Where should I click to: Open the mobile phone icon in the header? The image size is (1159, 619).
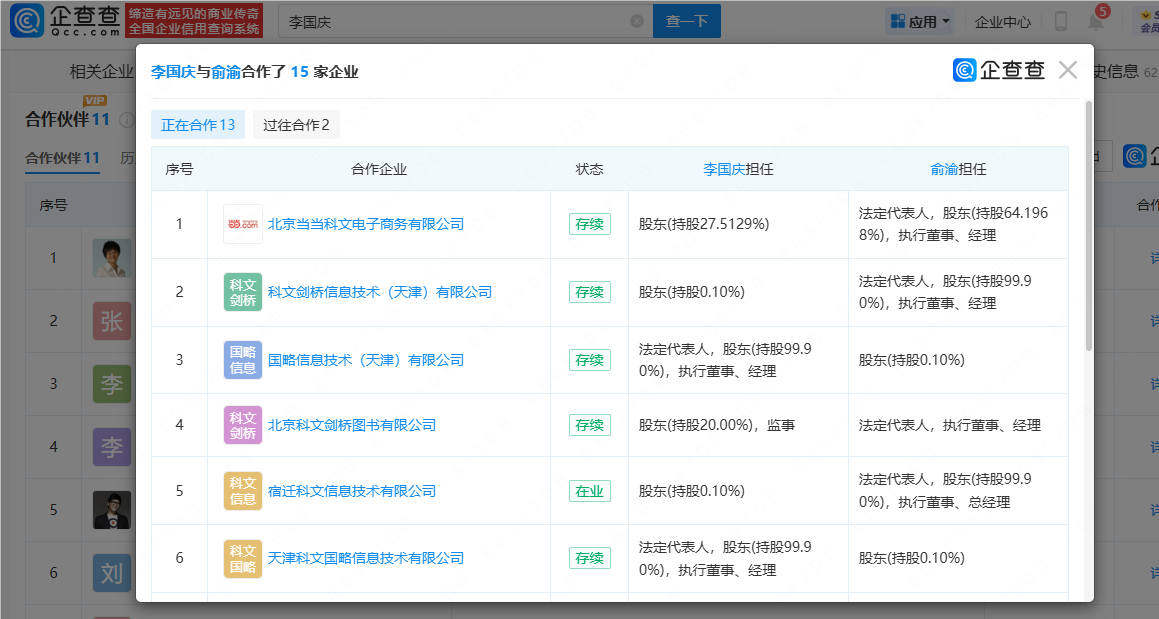(1061, 21)
